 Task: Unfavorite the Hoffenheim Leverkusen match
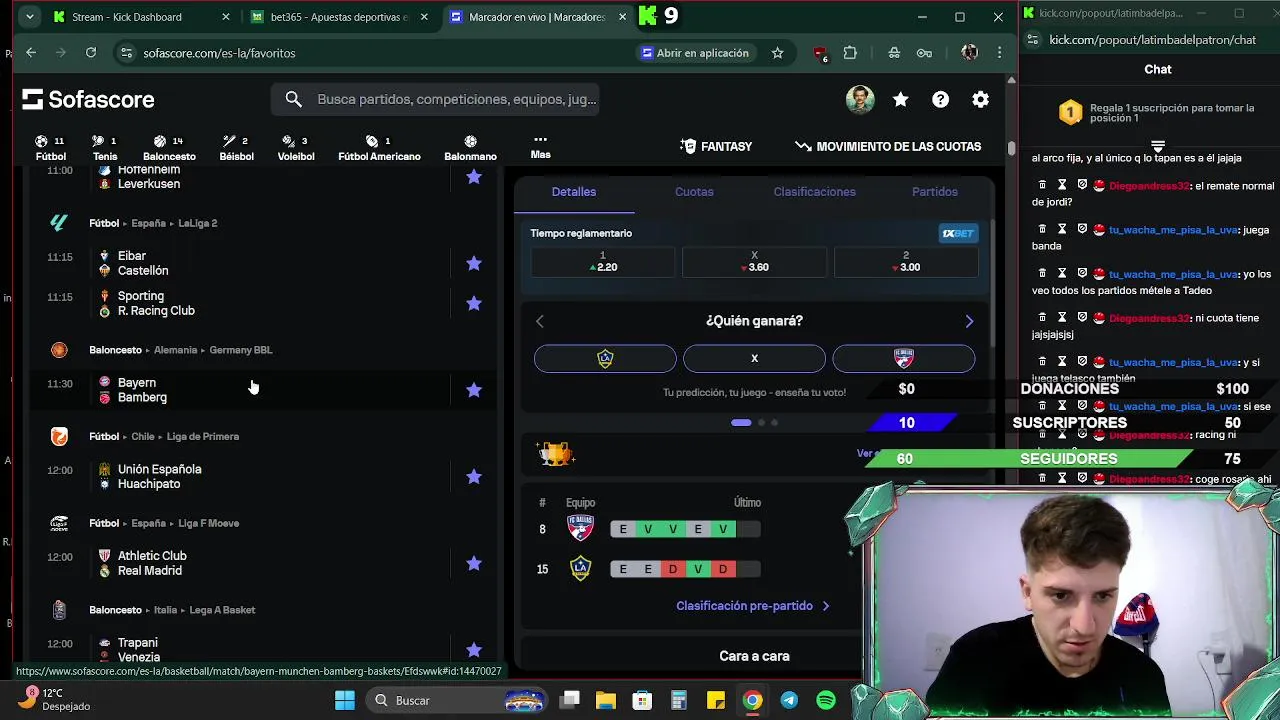[x=474, y=177]
